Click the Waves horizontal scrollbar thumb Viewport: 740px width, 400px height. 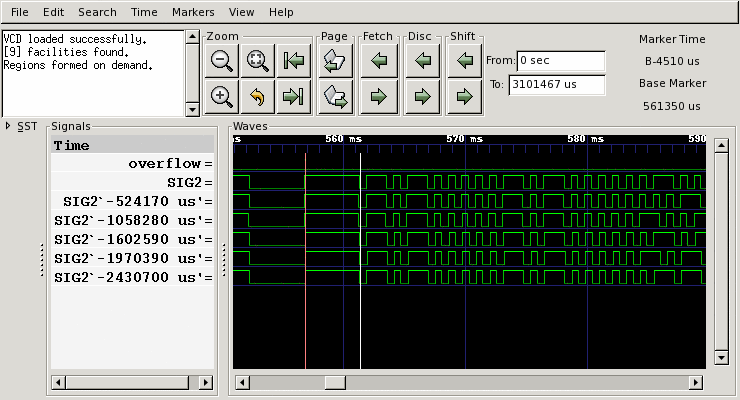point(335,382)
